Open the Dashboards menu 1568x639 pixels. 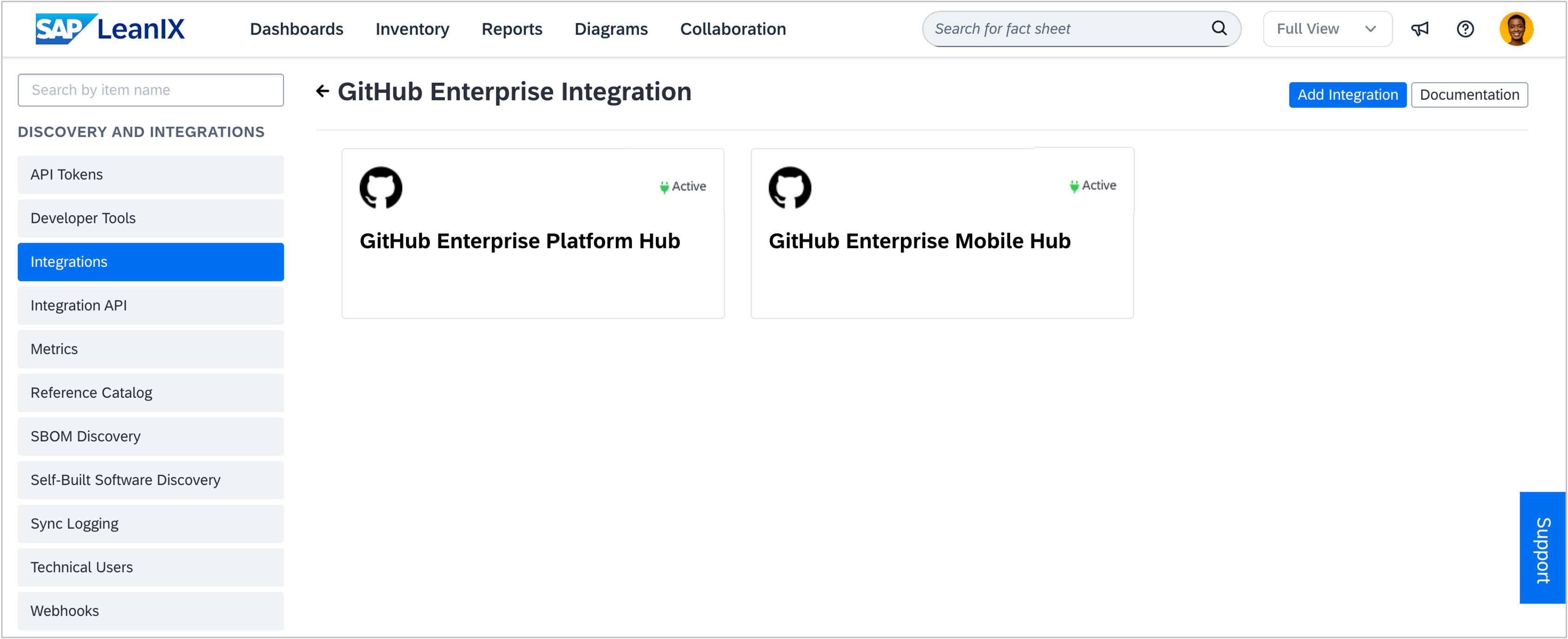297,29
